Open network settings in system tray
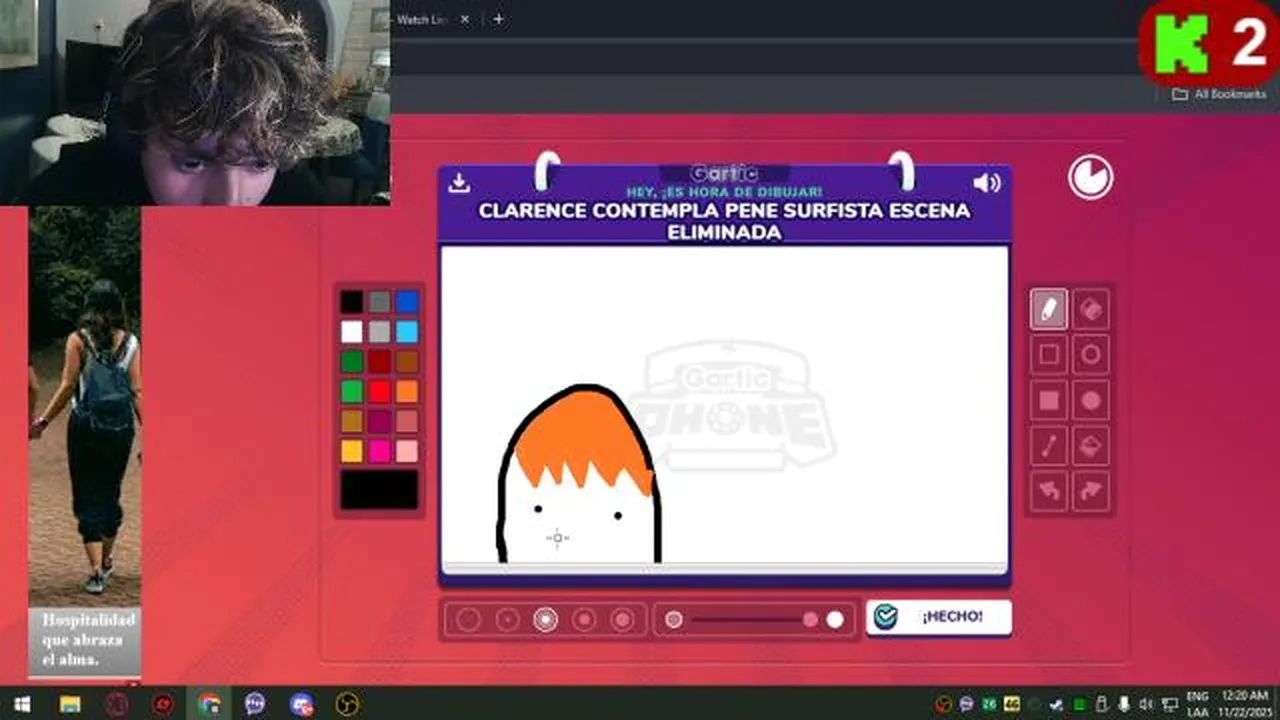This screenshot has height=720, width=1280. [1170, 704]
